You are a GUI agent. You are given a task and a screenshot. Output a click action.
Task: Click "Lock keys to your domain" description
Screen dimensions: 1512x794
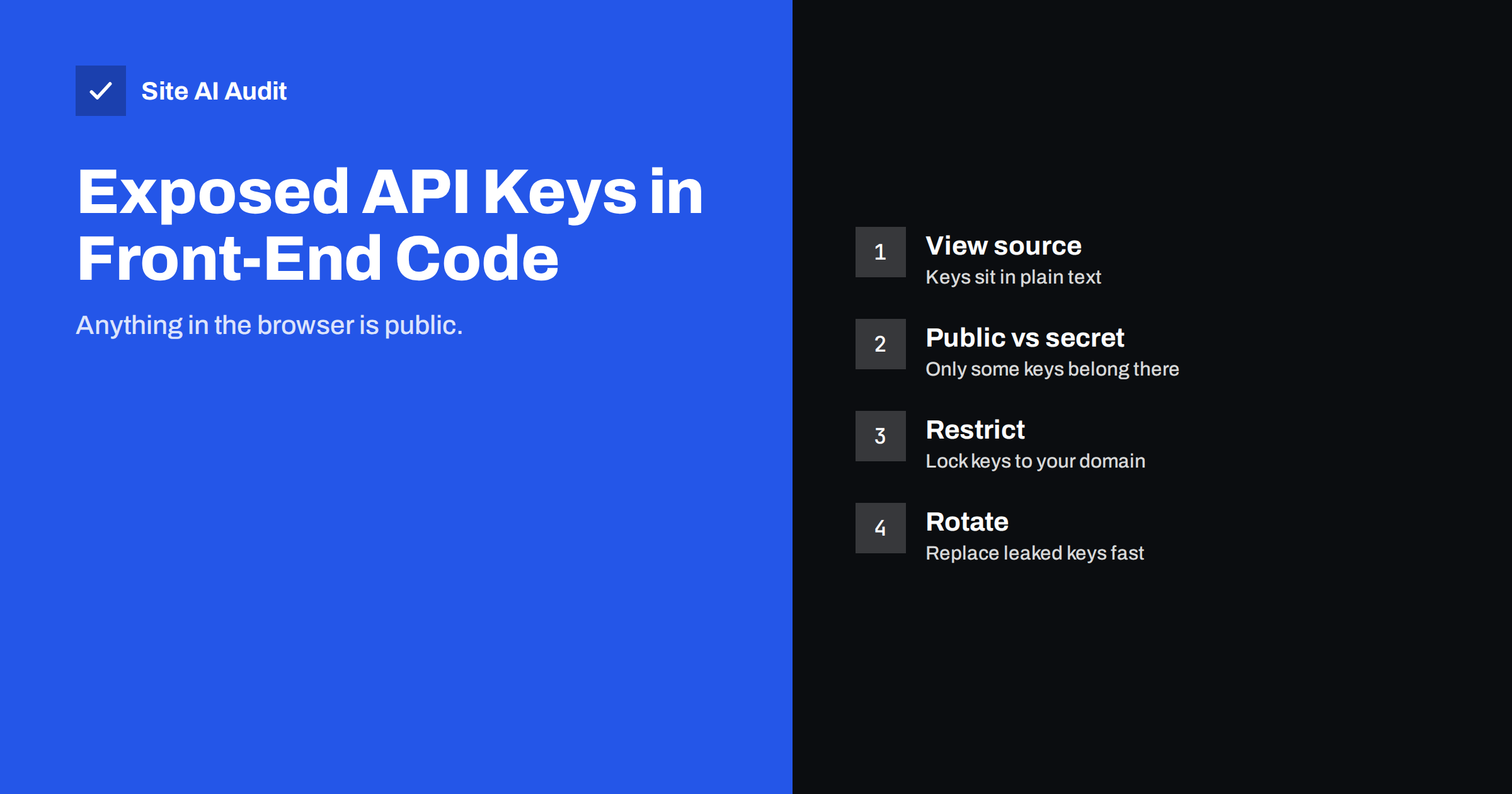(x=1036, y=461)
